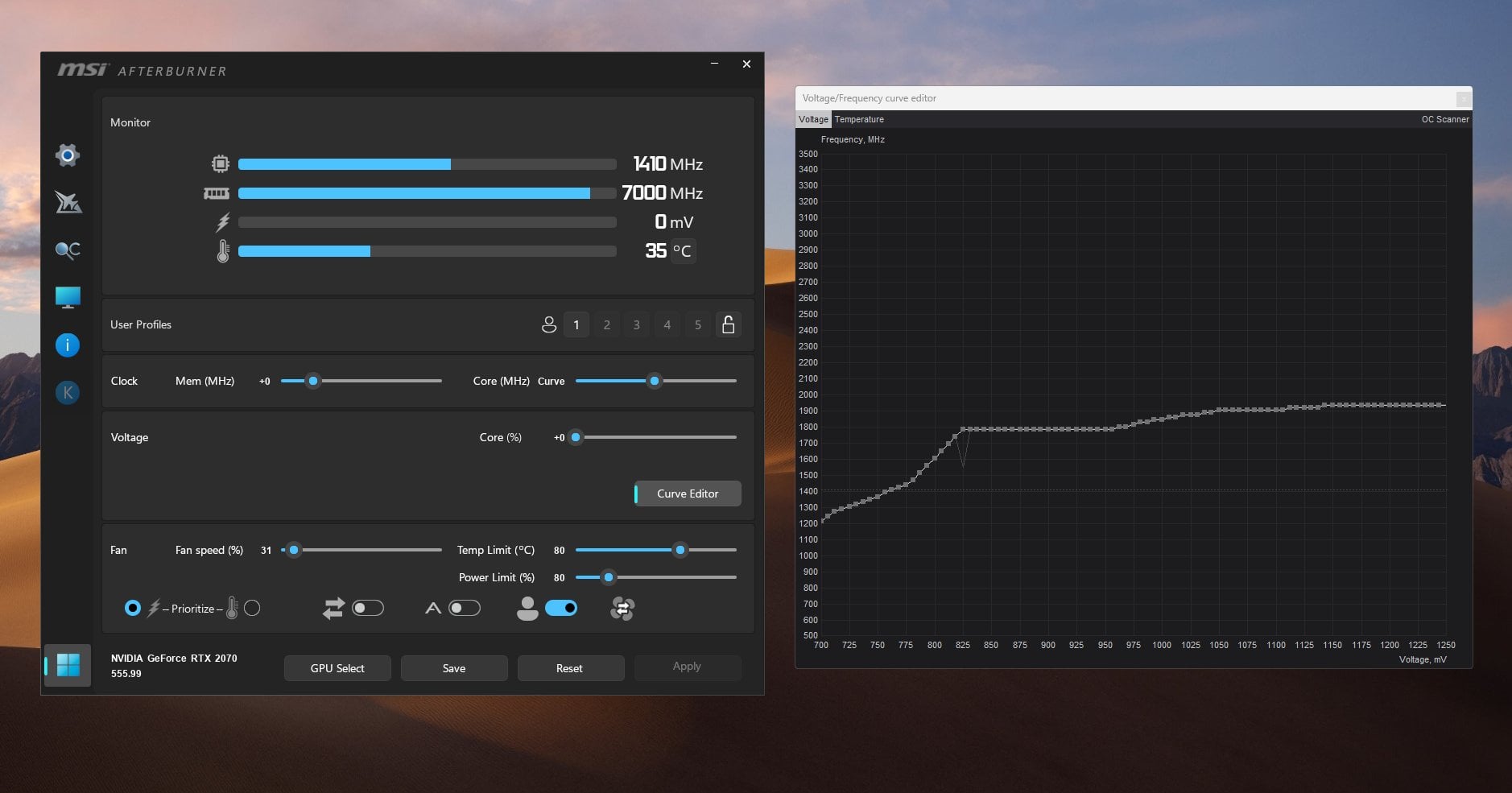Open the Curve Editor button
The image size is (1512, 793).
click(x=688, y=494)
